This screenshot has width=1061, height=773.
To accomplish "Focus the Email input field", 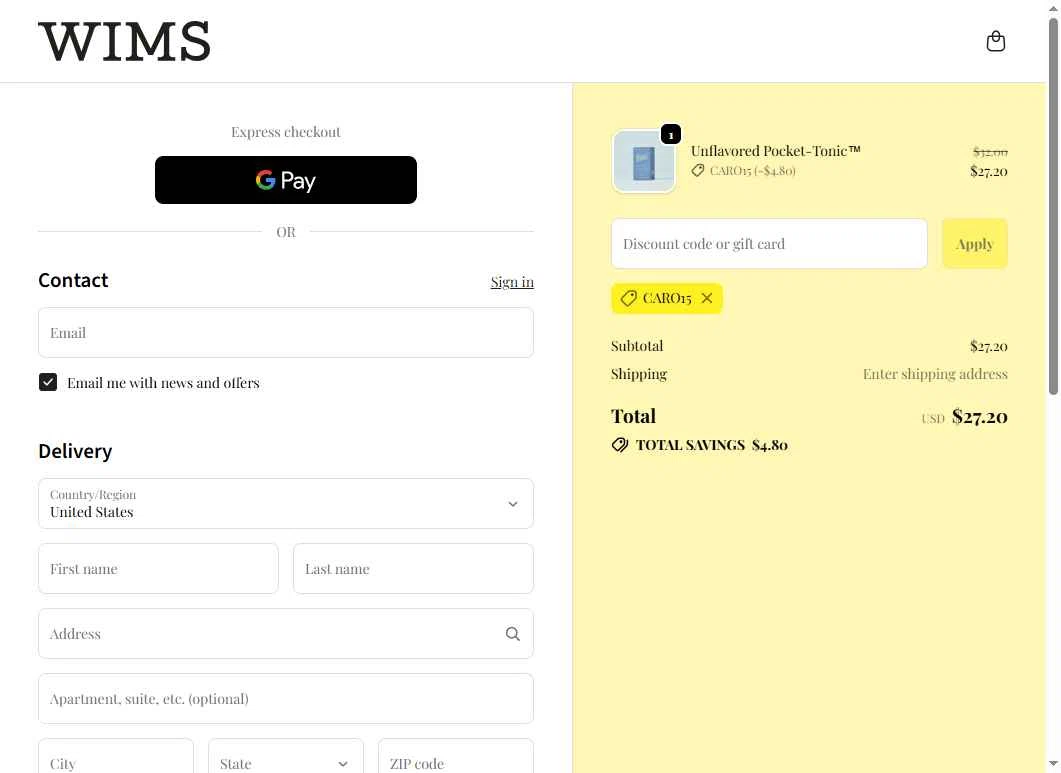I will point(286,332).
